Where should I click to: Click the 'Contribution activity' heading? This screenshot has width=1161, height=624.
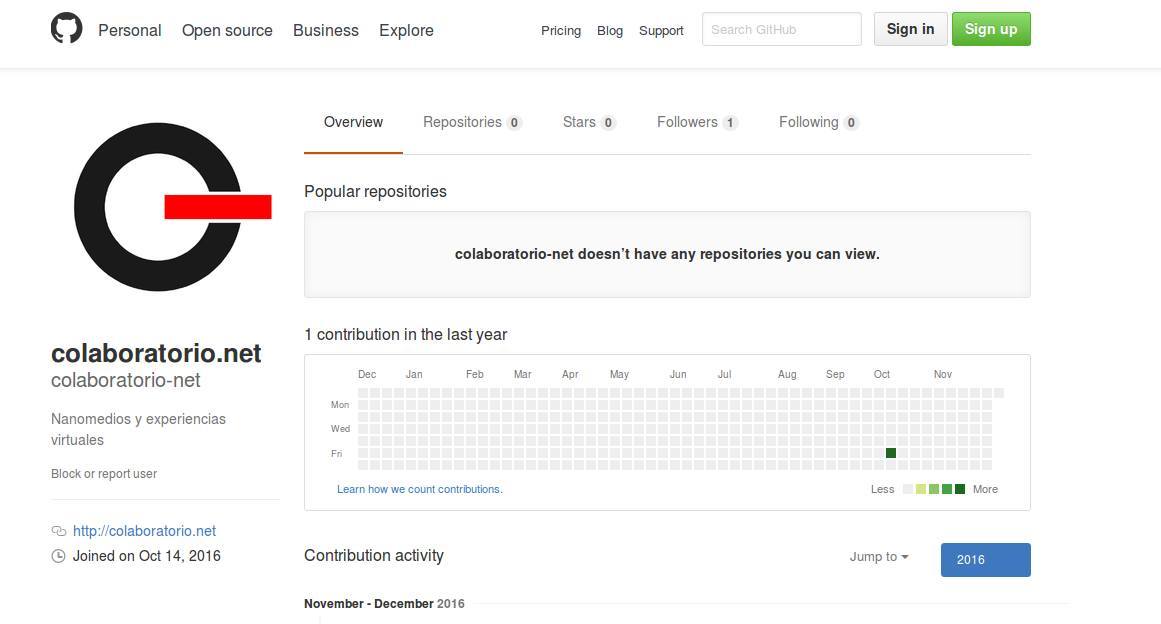(x=374, y=555)
